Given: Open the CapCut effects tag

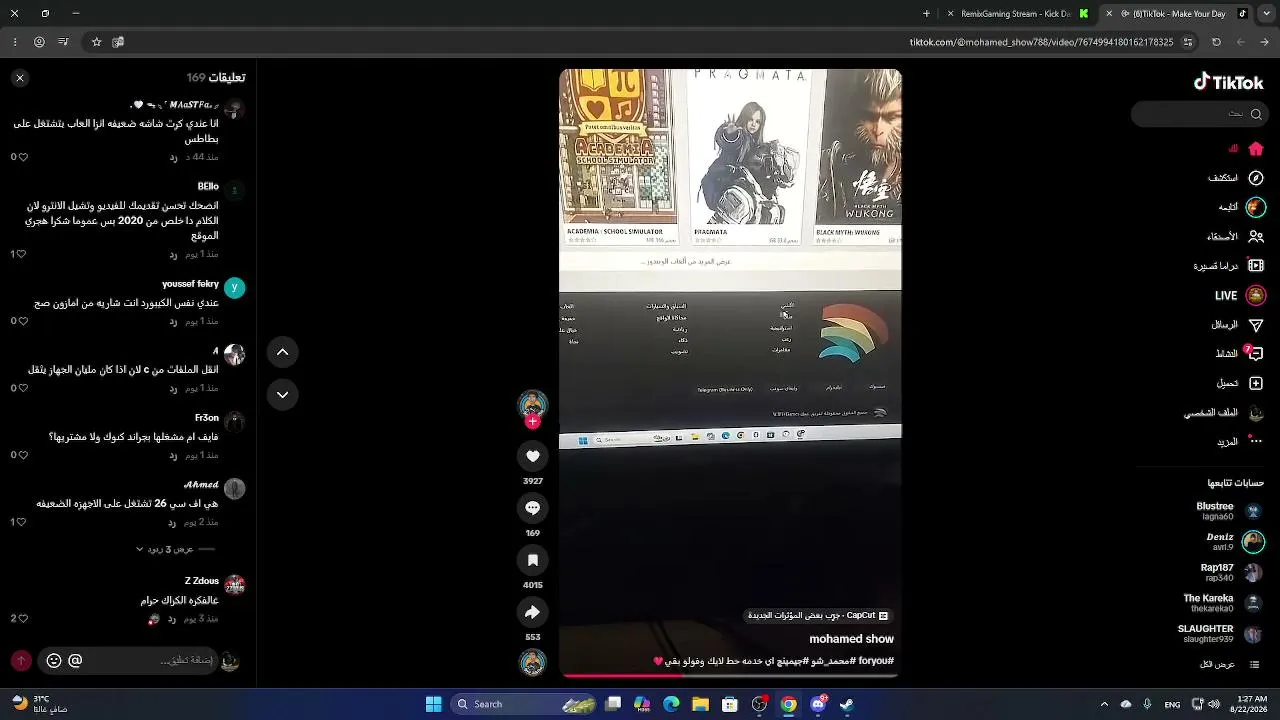Looking at the screenshot, I should coord(818,616).
